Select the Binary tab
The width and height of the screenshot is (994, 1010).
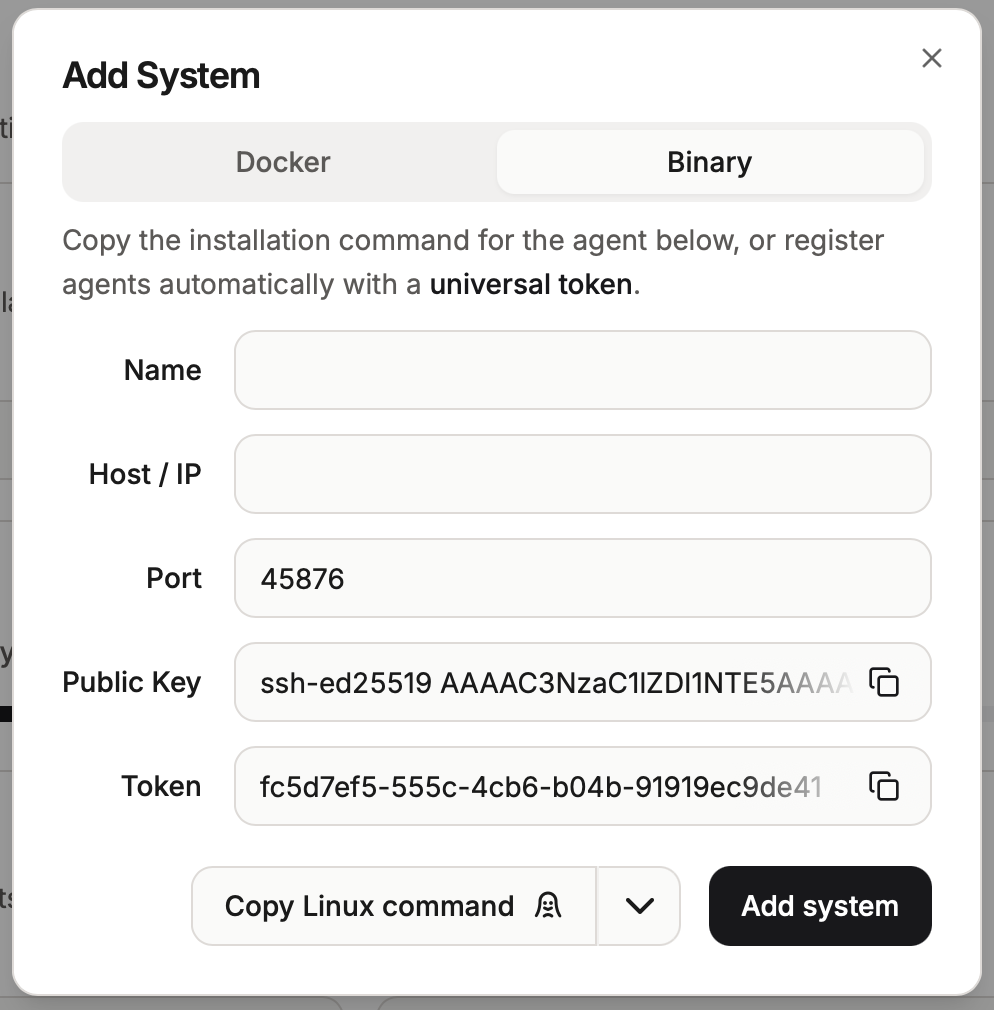[x=709, y=162]
